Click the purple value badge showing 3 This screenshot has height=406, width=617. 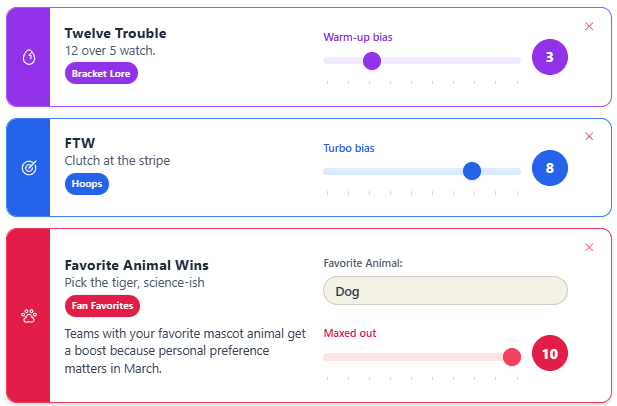549,57
